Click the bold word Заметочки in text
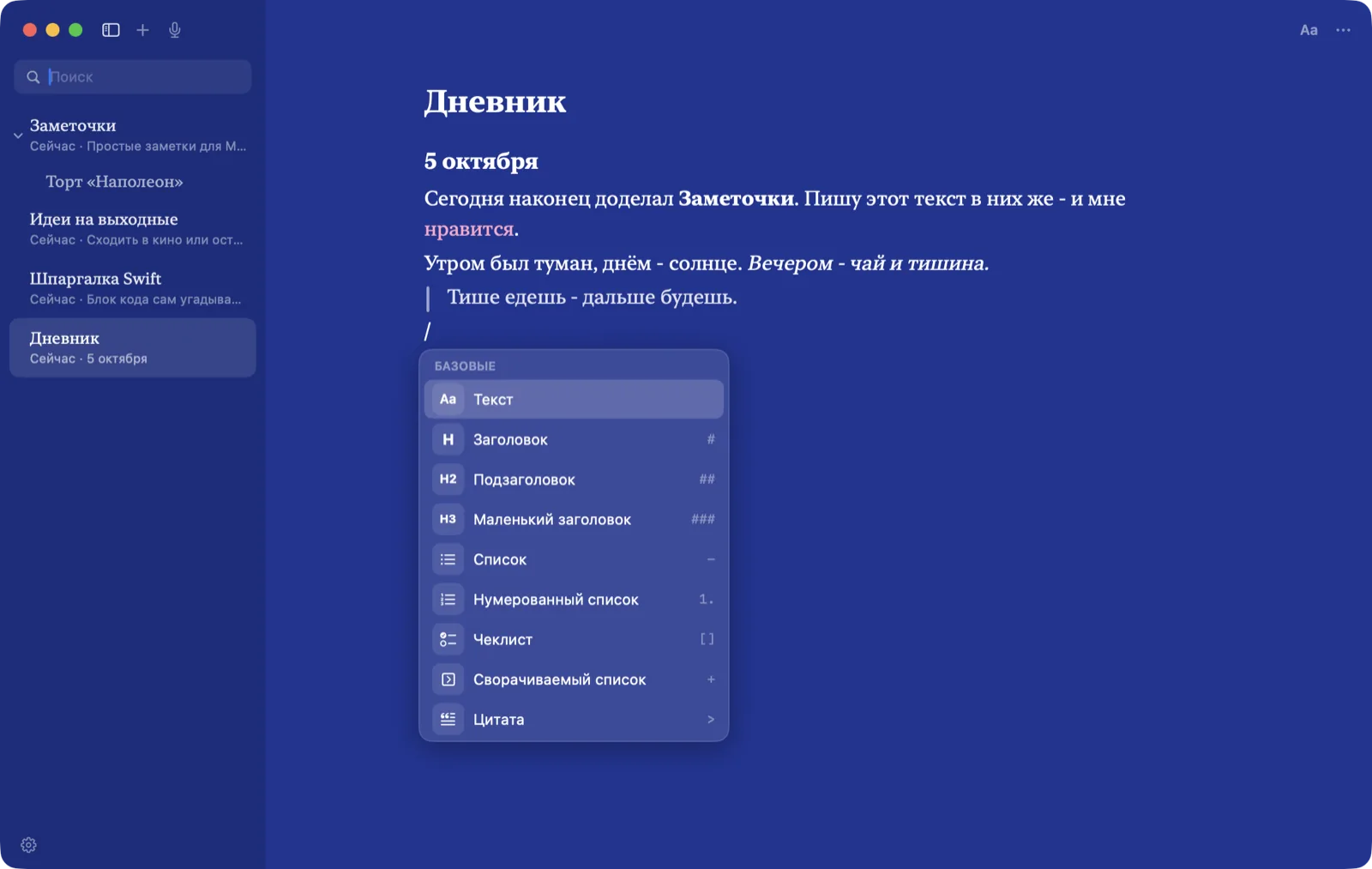 pos(736,199)
